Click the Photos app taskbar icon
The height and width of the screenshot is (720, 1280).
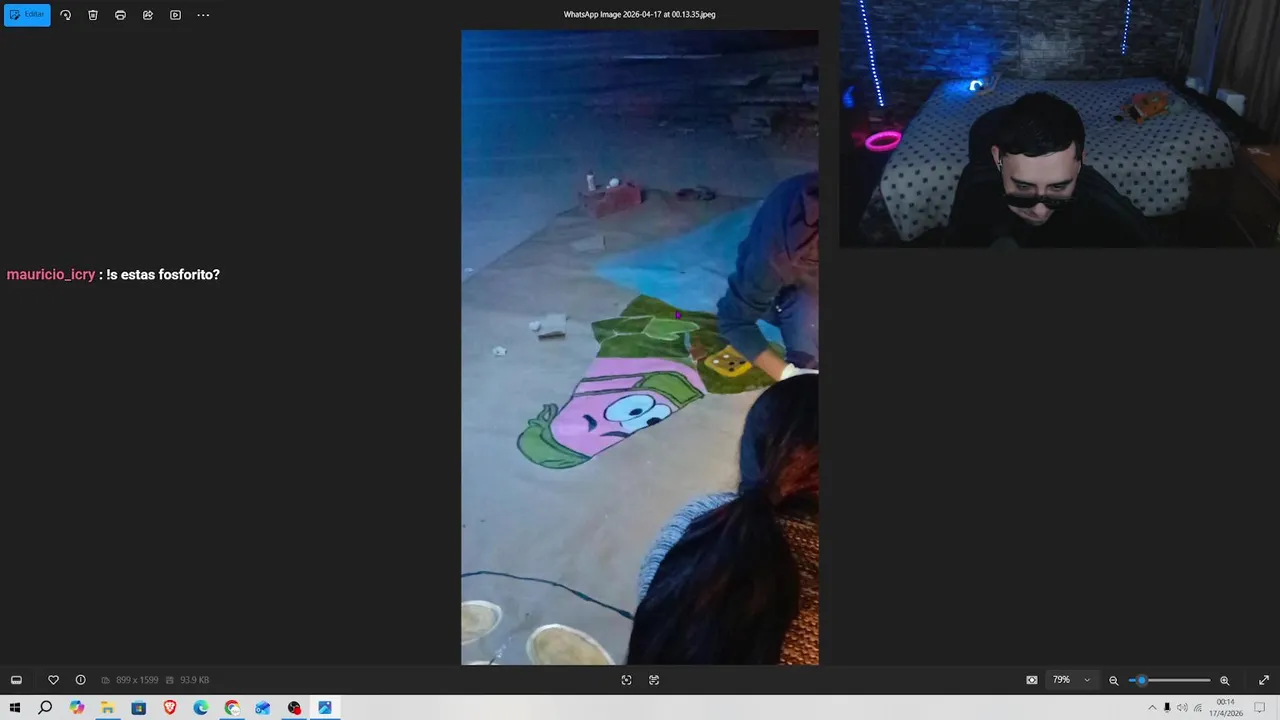click(x=325, y=708)
